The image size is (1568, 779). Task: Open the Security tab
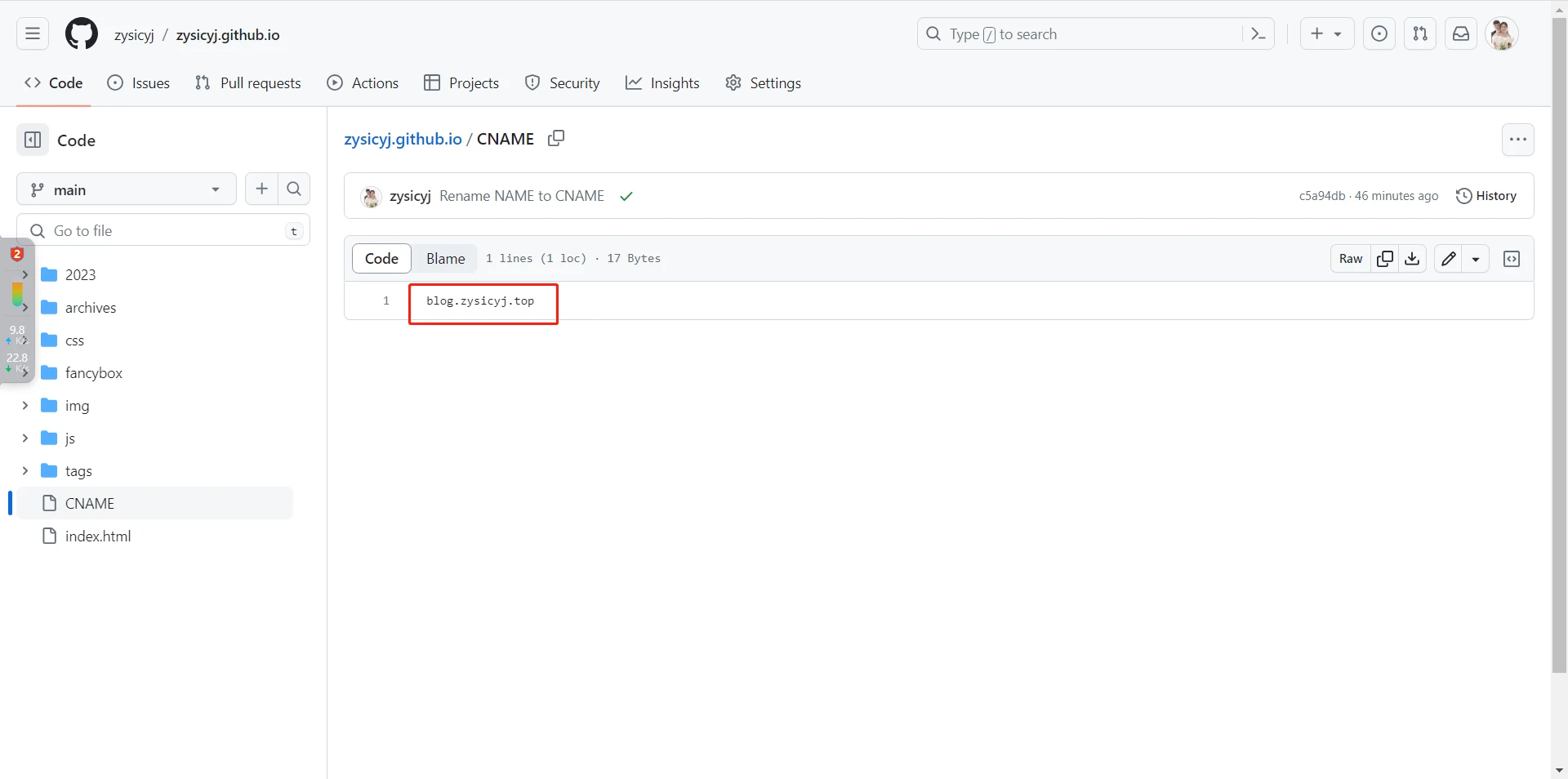pyautogui.click(x=562, y=83)
